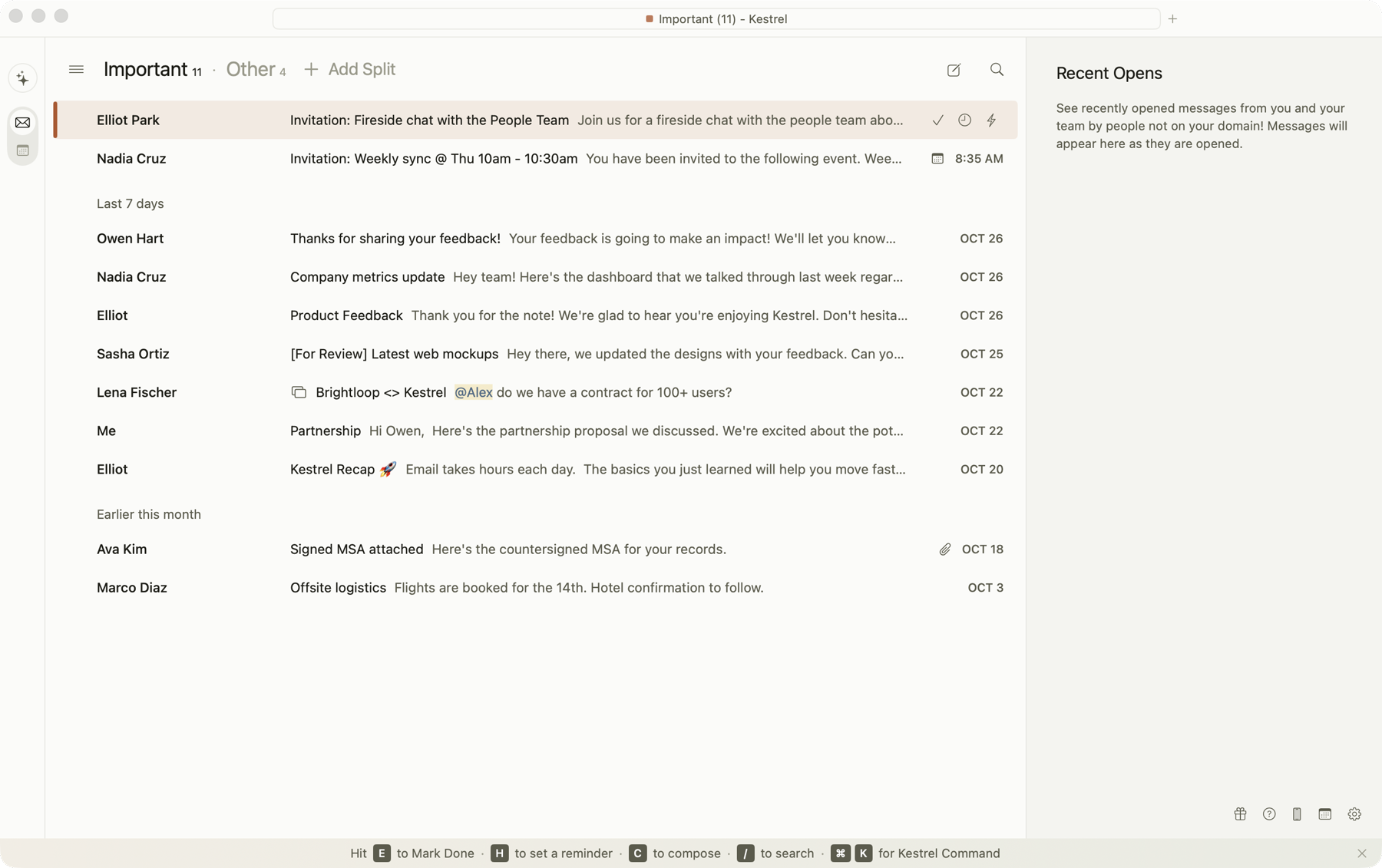
Task: Open the AI sparkle icon in sidebar
Action: coord(22,78)
